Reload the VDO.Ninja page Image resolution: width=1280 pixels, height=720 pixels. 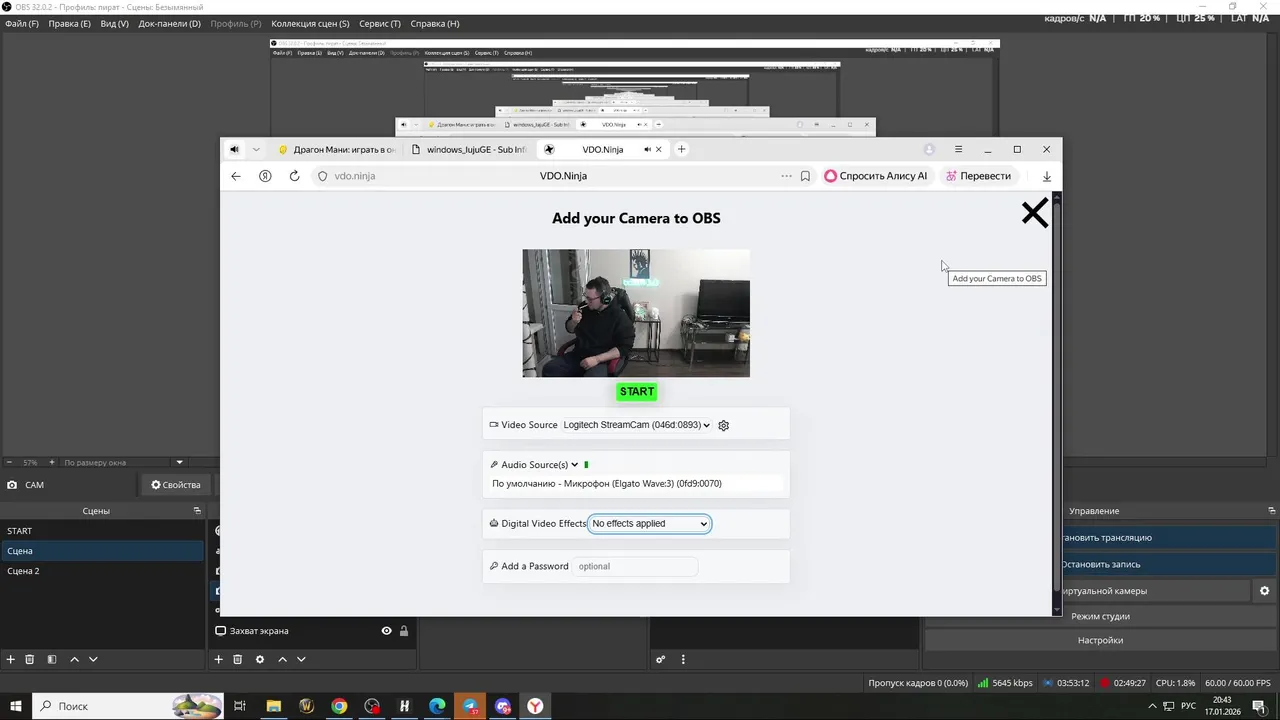pos(294,176)
